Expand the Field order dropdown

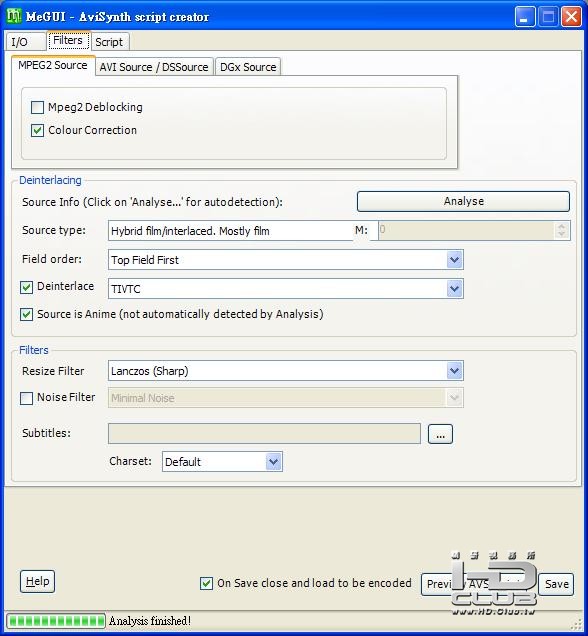pos(455,260)
